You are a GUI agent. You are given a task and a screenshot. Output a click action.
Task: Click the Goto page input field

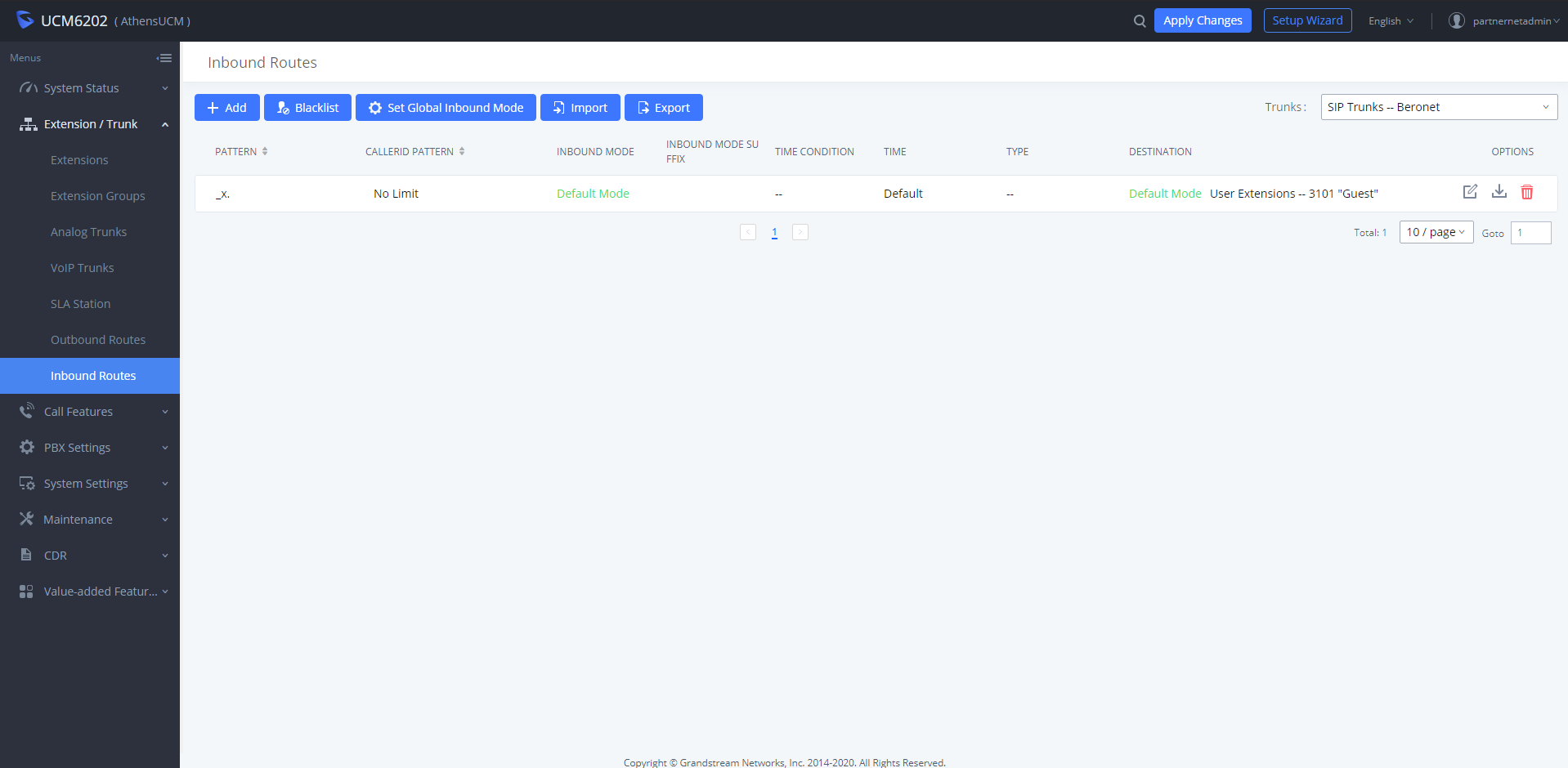(1530, 233)
